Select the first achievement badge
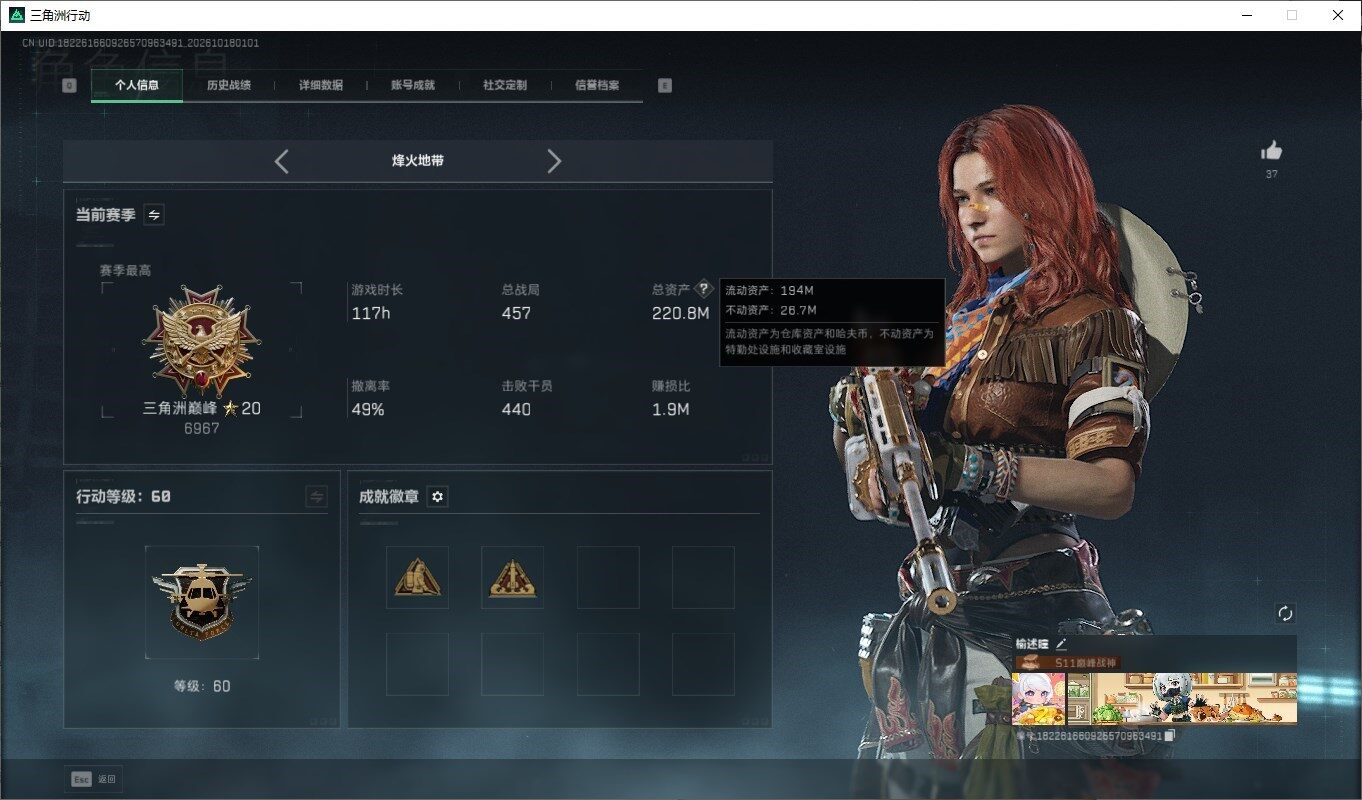The image size is (1362, 800). [417, 577]
